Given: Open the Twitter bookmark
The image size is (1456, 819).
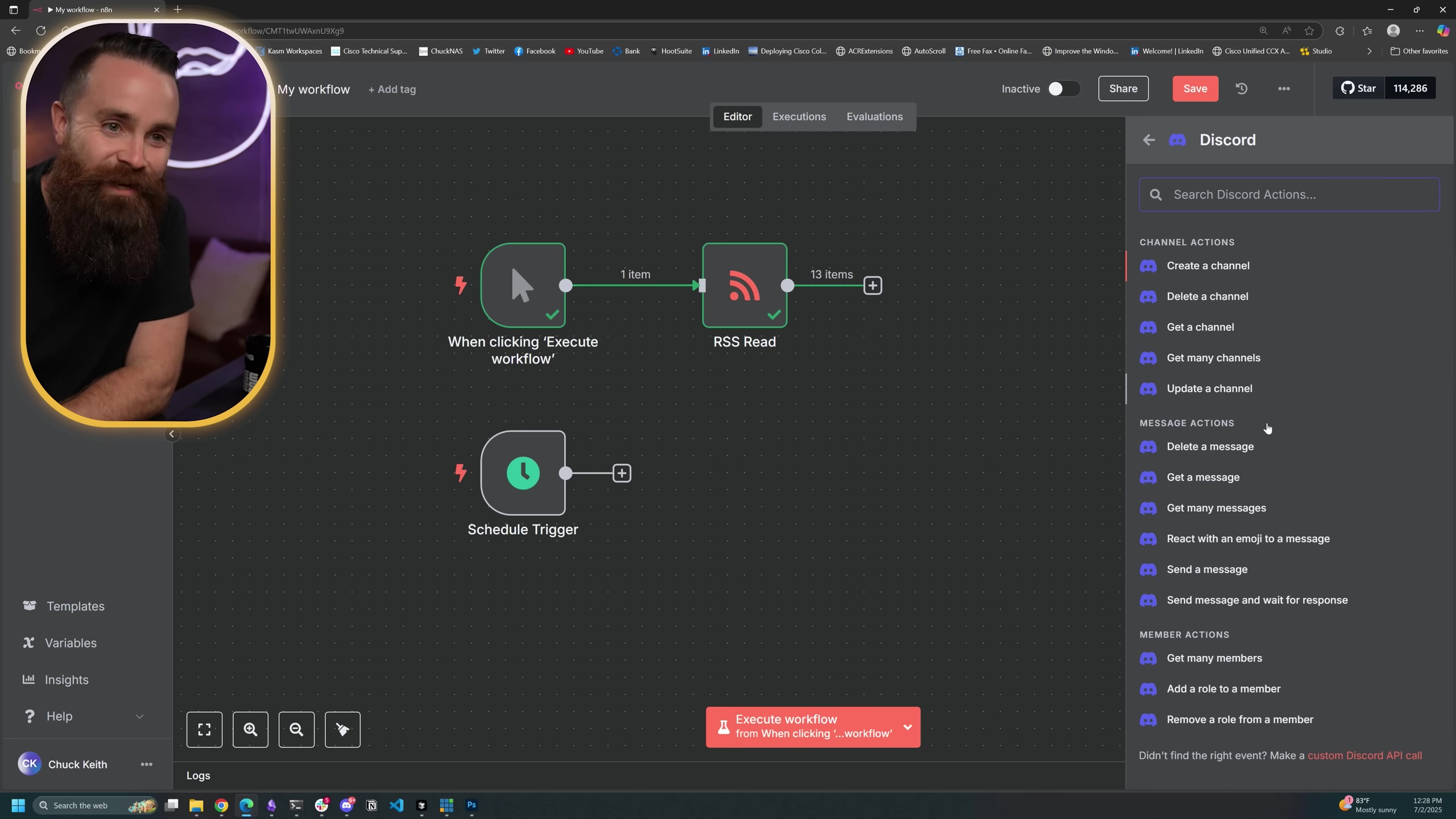Looking at the screenshot, I should 489,51.
